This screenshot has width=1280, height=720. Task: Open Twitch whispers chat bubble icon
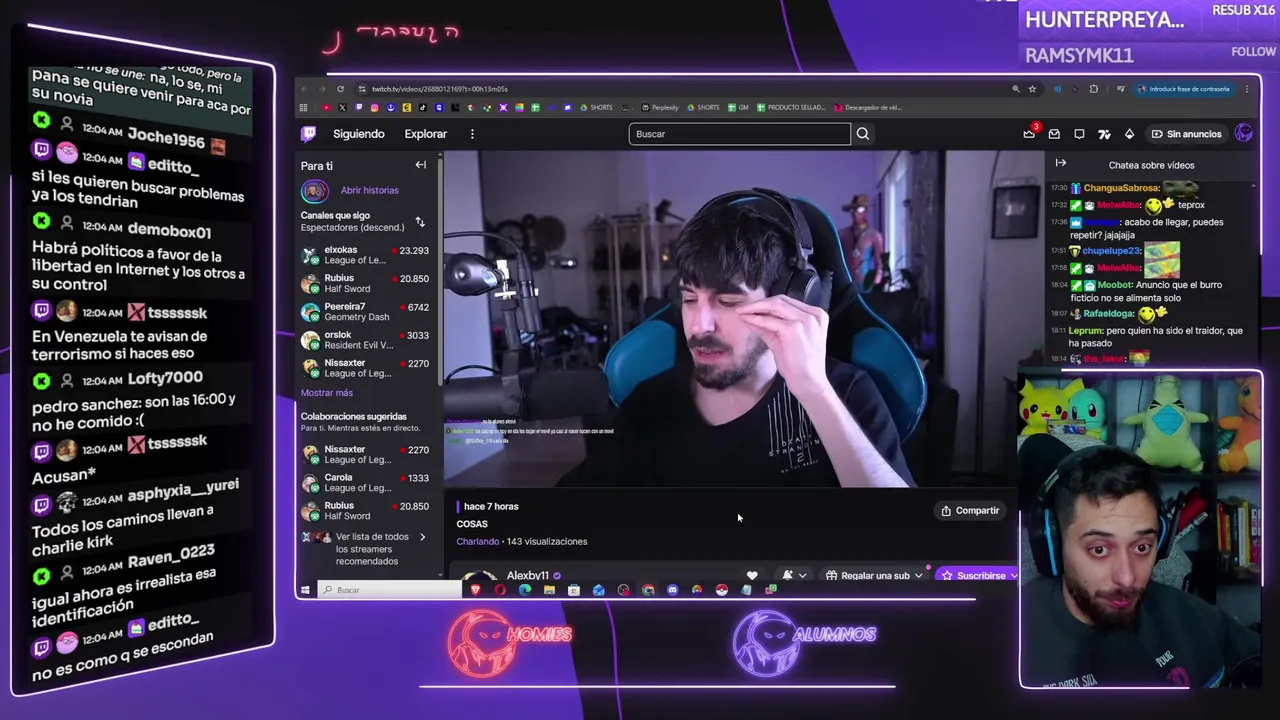pyautogui.click(x=1079, y=134)
